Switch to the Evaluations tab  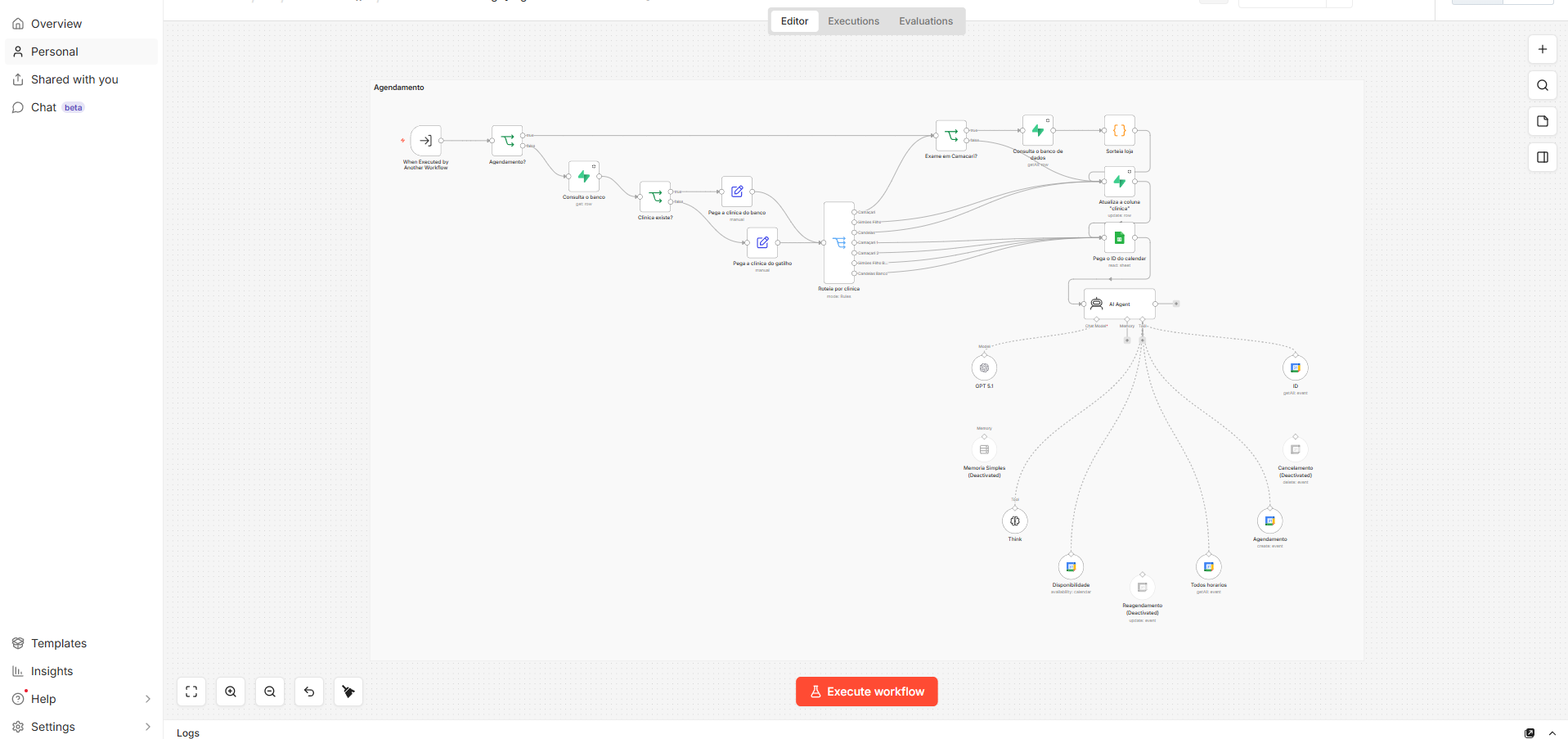pos(926,21)
